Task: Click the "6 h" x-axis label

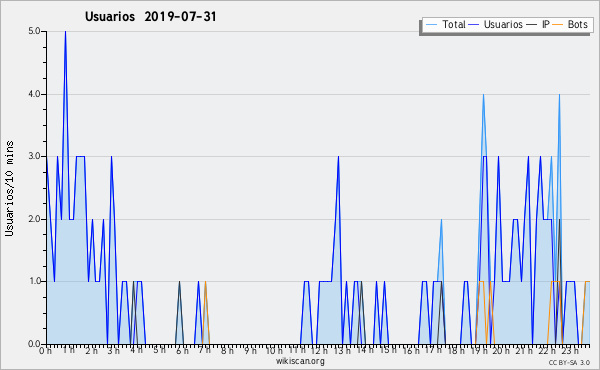Action: coord(182,350)
